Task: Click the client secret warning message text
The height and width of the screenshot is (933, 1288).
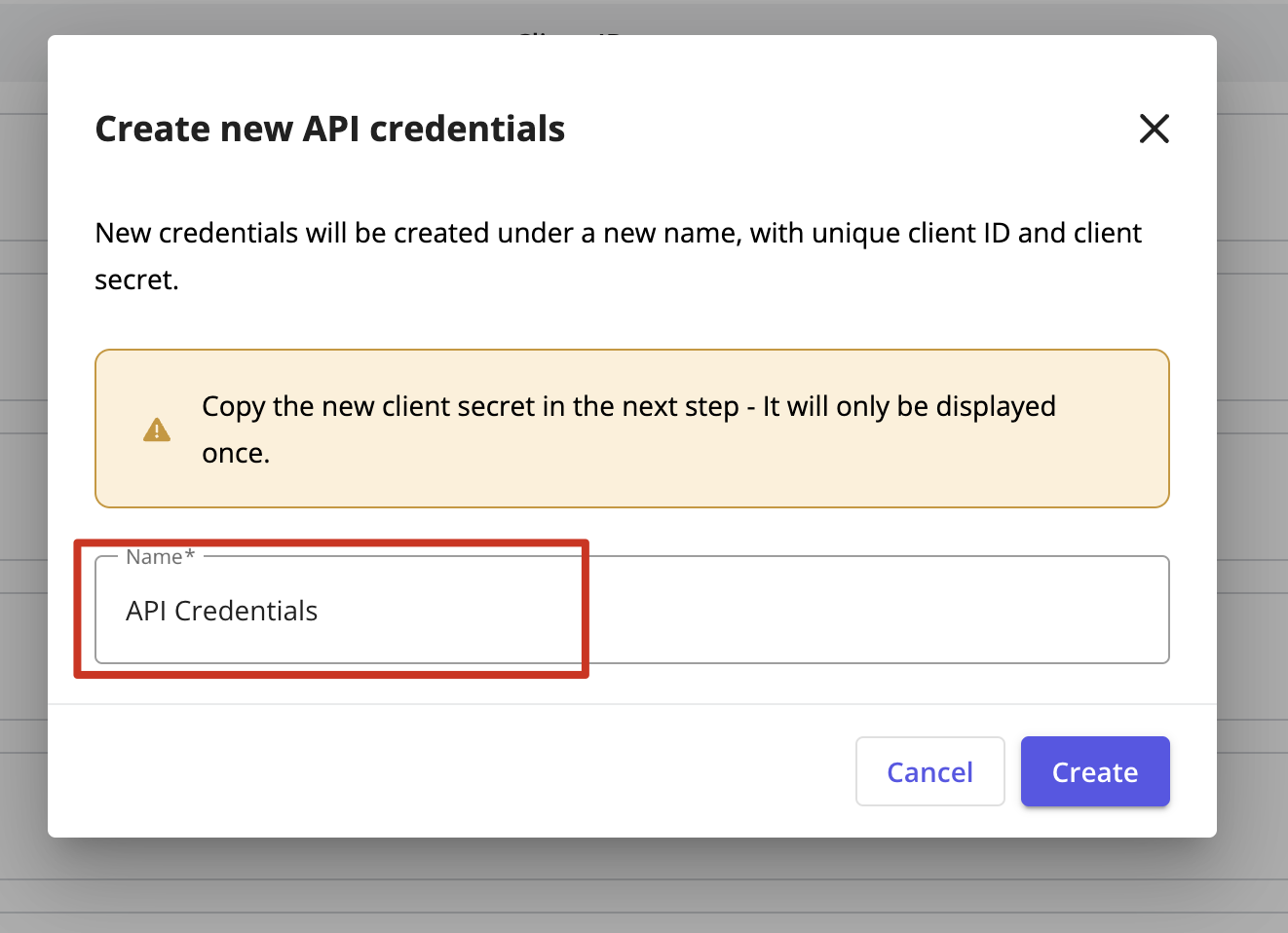Action: point(628,429)
